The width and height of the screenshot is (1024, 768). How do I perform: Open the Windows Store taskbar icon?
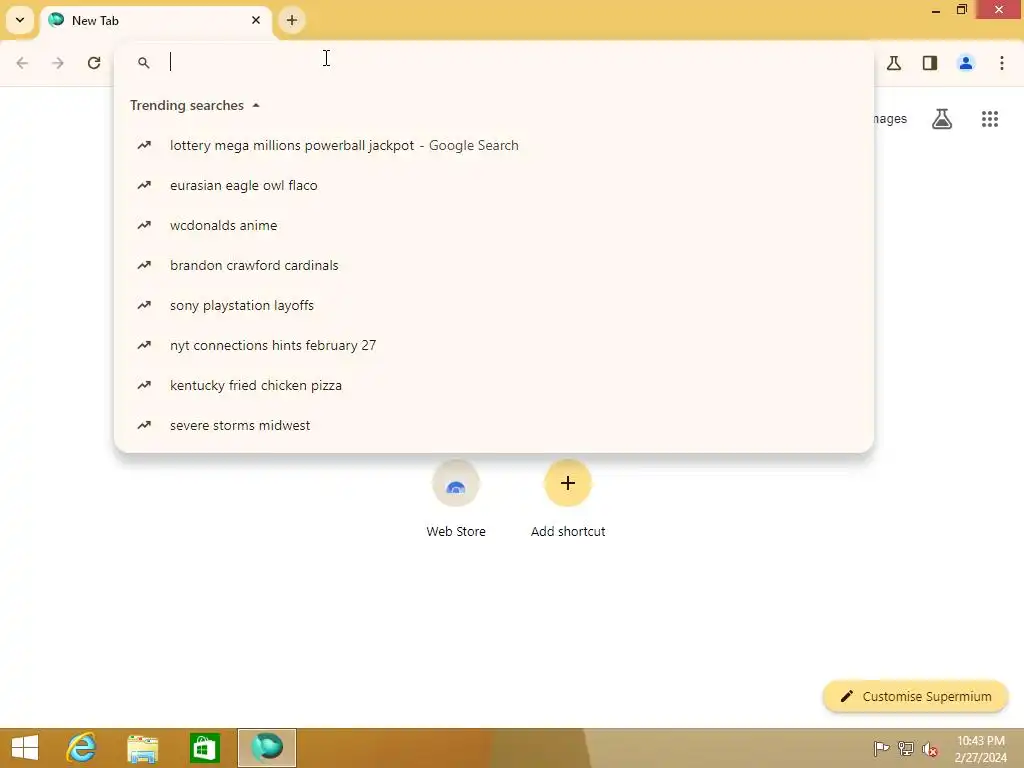pyautogui.click(x=204, y=748)
